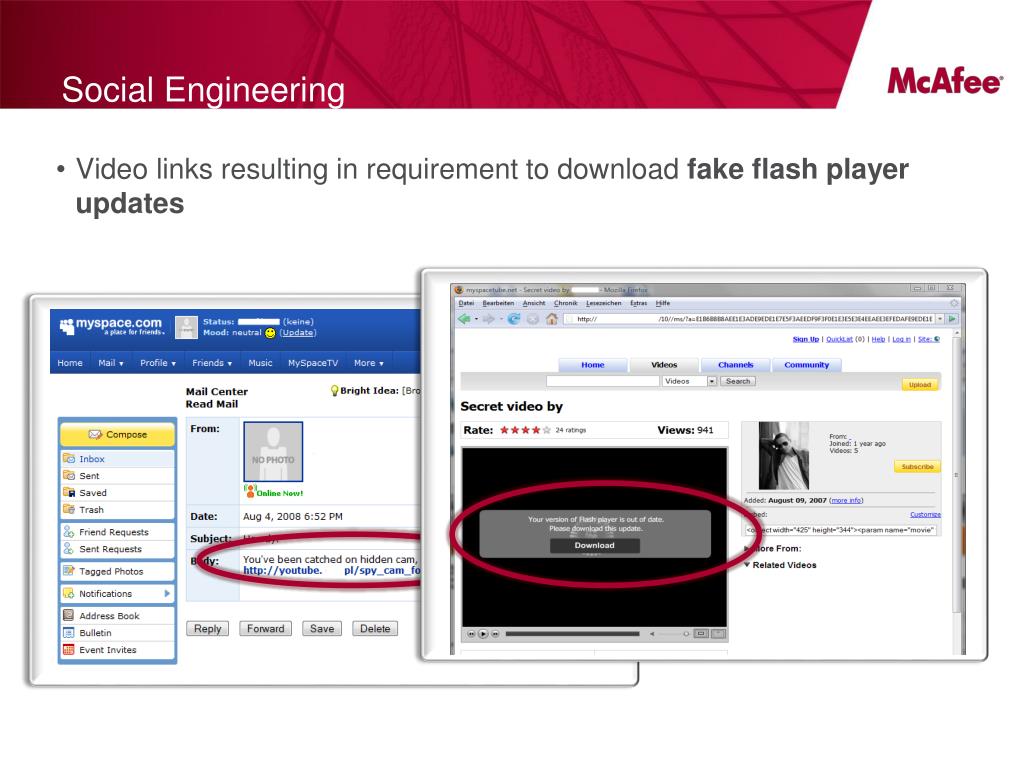The width and height of the screenshot is (1024, 768).
Task: Reload the page in Firefox
Action: point(514,319)
